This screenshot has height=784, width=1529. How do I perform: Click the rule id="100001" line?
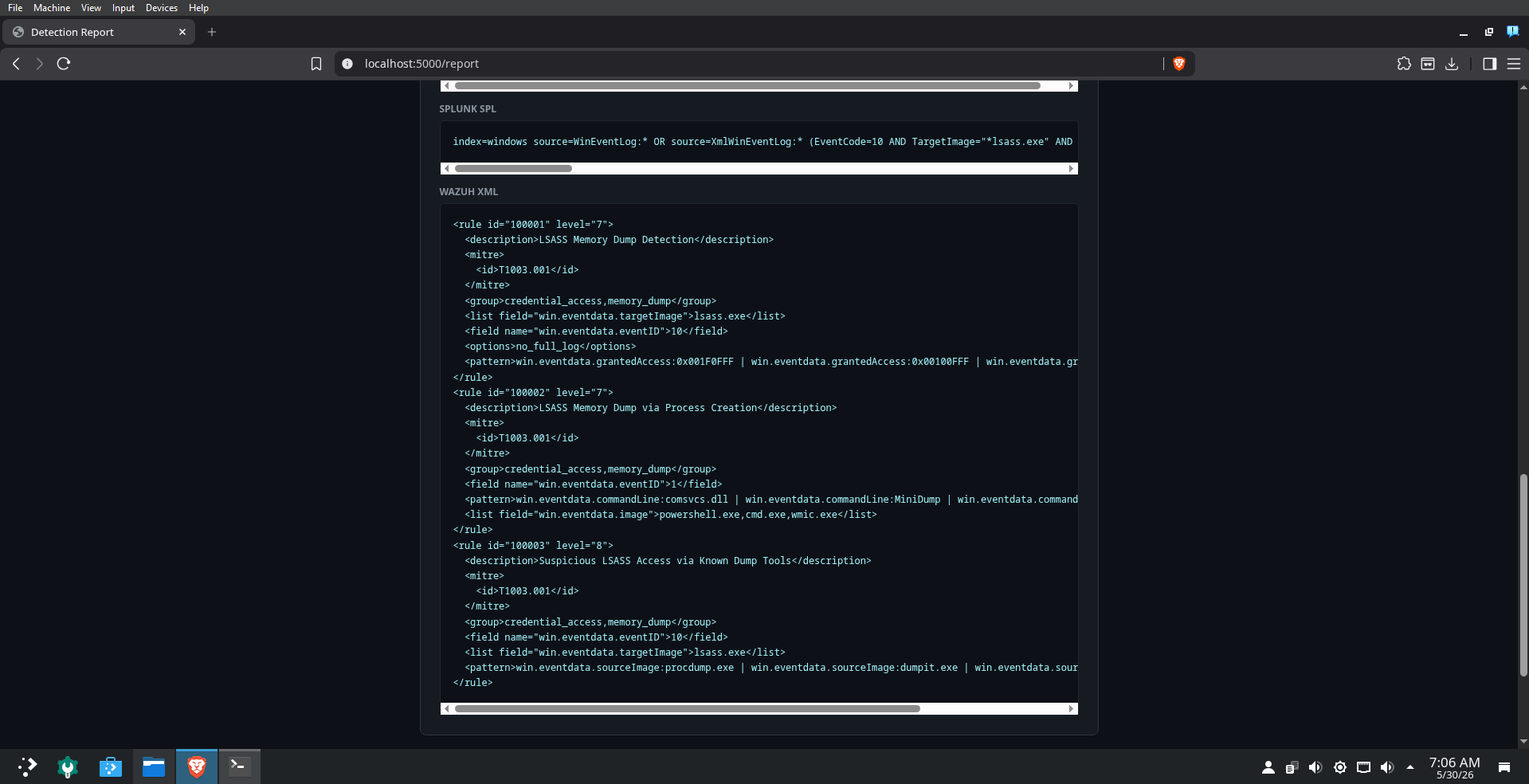[x=533, y=225]
